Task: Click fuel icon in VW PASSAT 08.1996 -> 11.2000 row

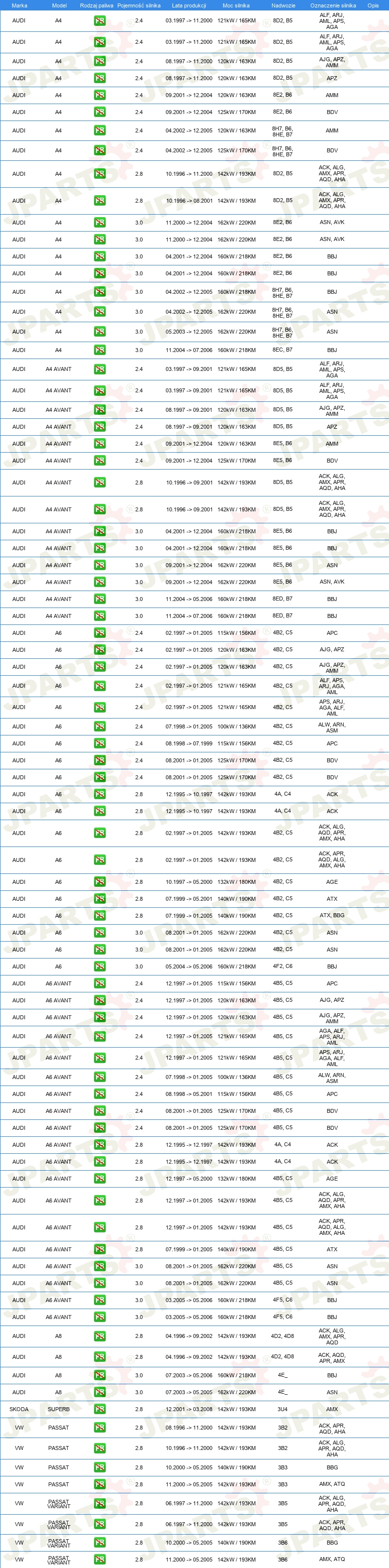Action: [x=99, y=1428]
